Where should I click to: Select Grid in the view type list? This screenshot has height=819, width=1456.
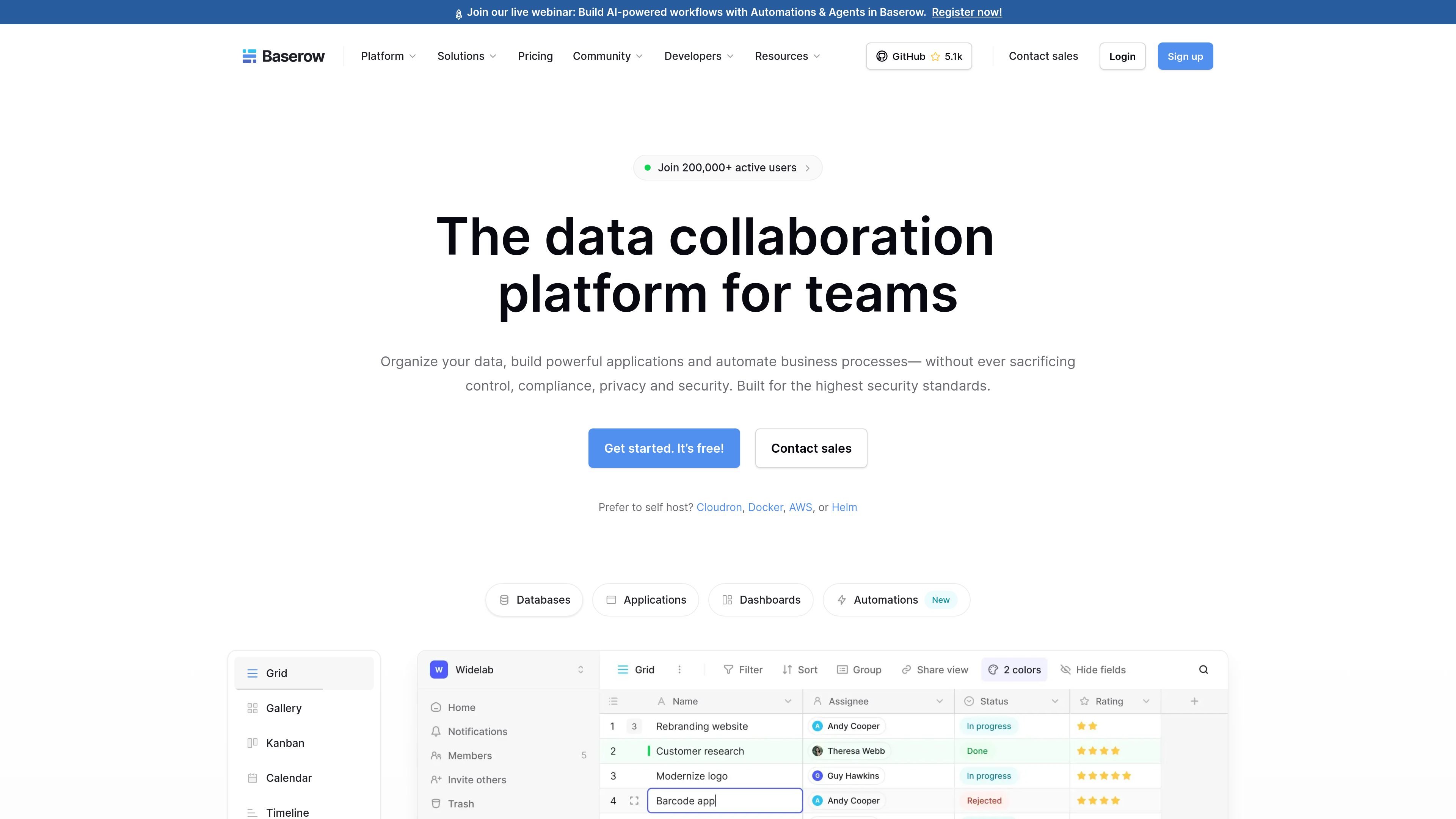[304, 673]
